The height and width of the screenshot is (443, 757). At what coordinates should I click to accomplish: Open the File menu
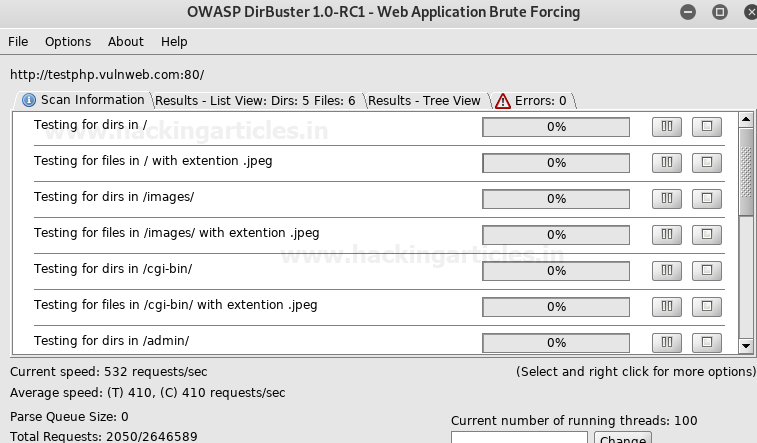coord(18,42)
